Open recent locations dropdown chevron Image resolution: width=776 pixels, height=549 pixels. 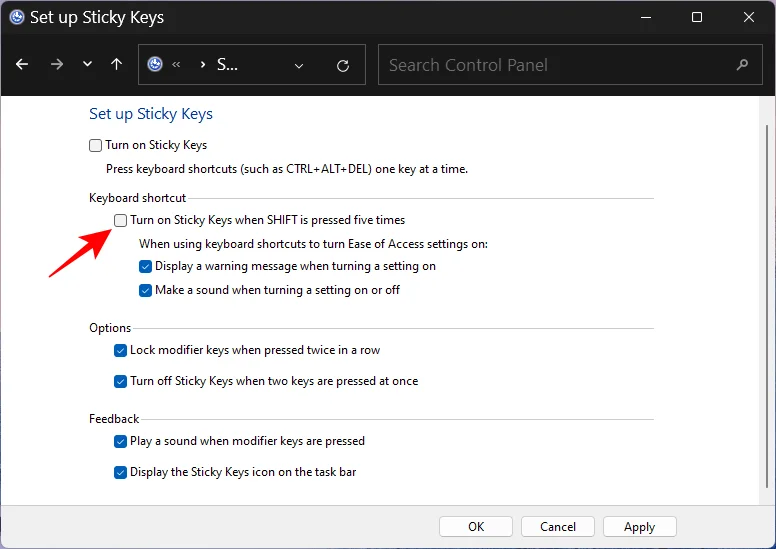pos(88,64)
